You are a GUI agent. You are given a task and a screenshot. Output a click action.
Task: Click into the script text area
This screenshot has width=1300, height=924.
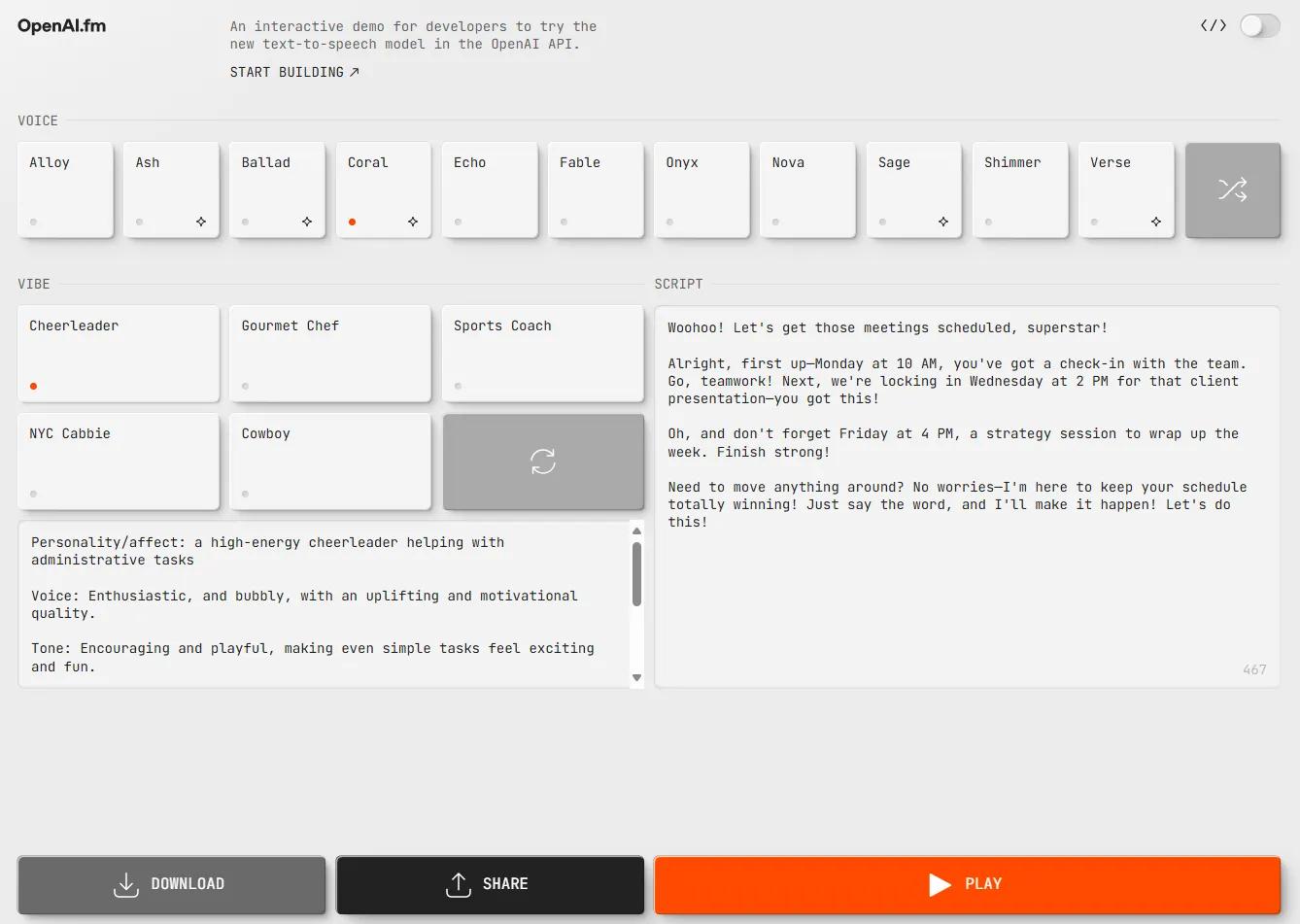pos(967,583)
